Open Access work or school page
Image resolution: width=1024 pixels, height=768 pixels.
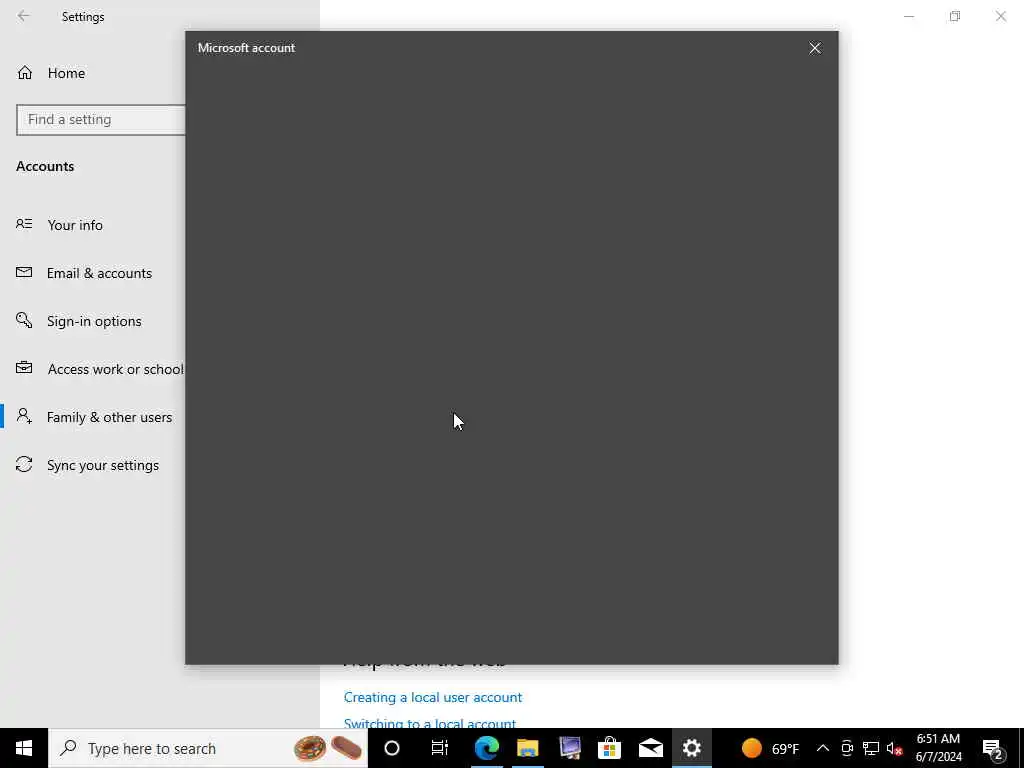[116, 369]
